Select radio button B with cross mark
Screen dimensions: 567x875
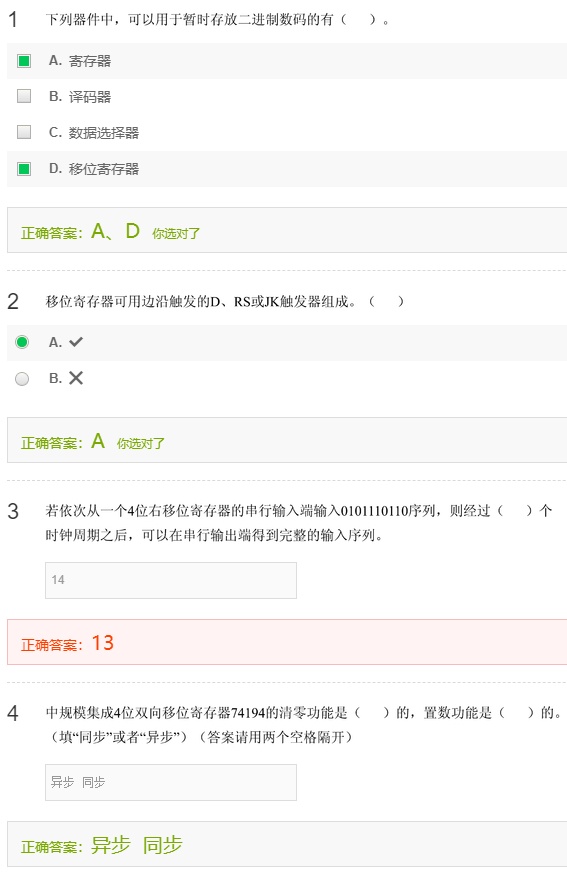(x=22, y=379)
